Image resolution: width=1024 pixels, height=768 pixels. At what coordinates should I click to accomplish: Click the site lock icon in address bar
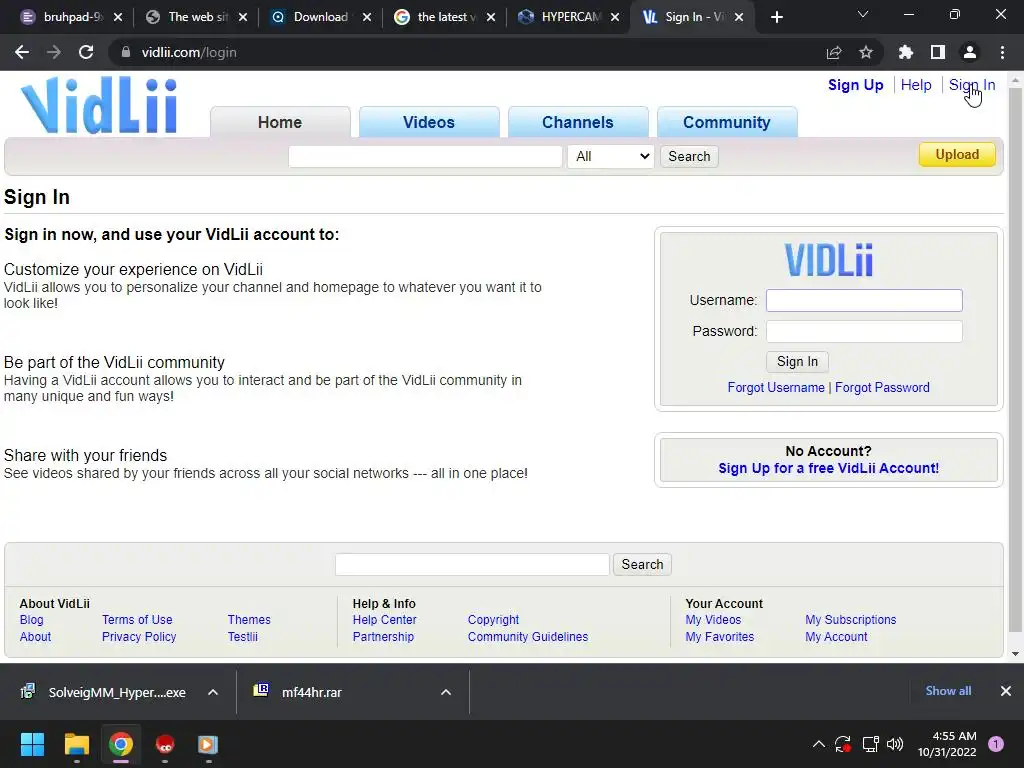pos(126,52)
